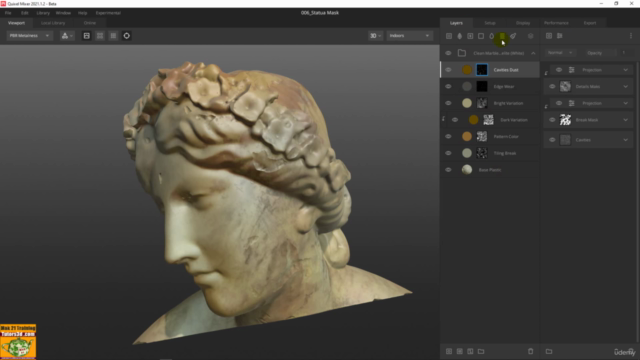Toggle visibility of the Edge Wear layer
Screen dimensions: 640x360
coord(448,87)
